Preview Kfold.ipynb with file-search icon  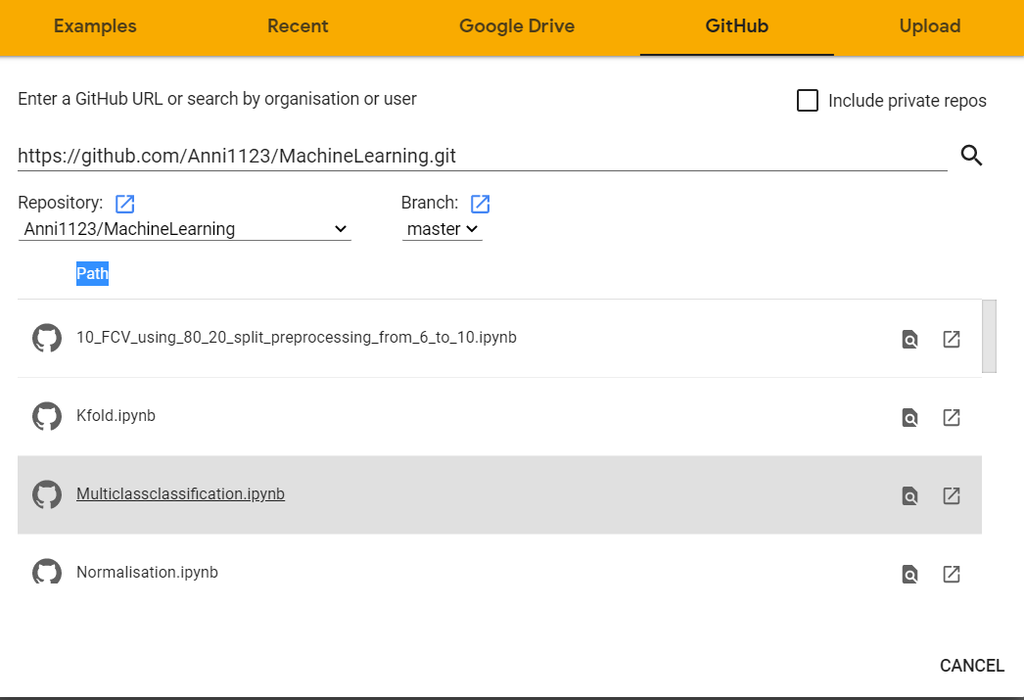(910, 417)
